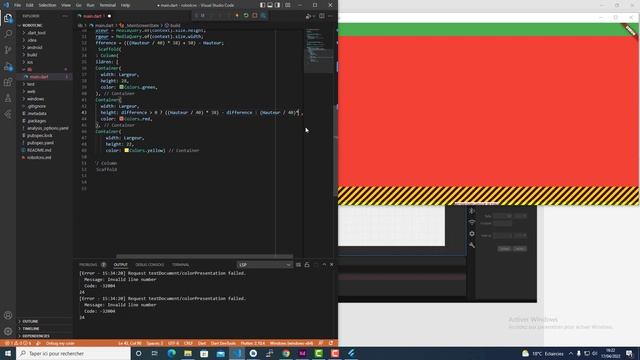Viewport: 640px width, 360px height.
Task: Open pubspec.yaml in Explorer
Action: tap(40, 143)
